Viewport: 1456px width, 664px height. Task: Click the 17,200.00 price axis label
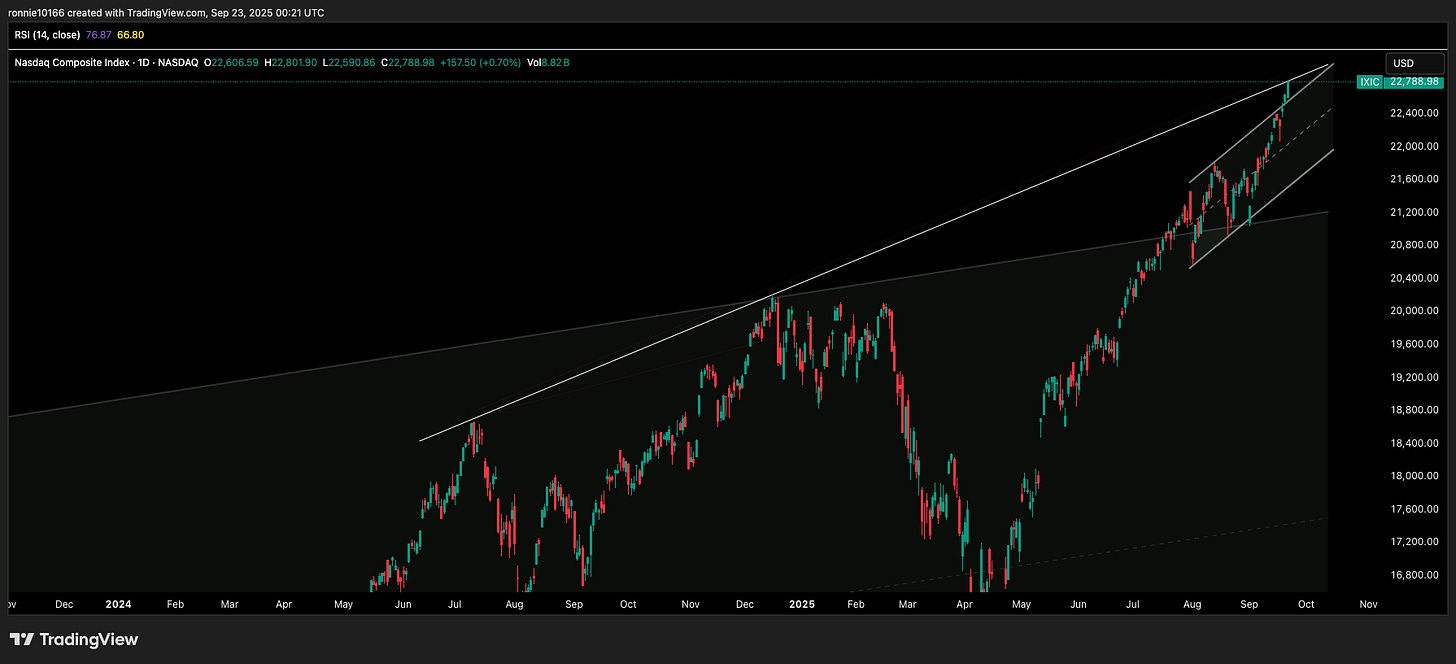coord(1414,542)
